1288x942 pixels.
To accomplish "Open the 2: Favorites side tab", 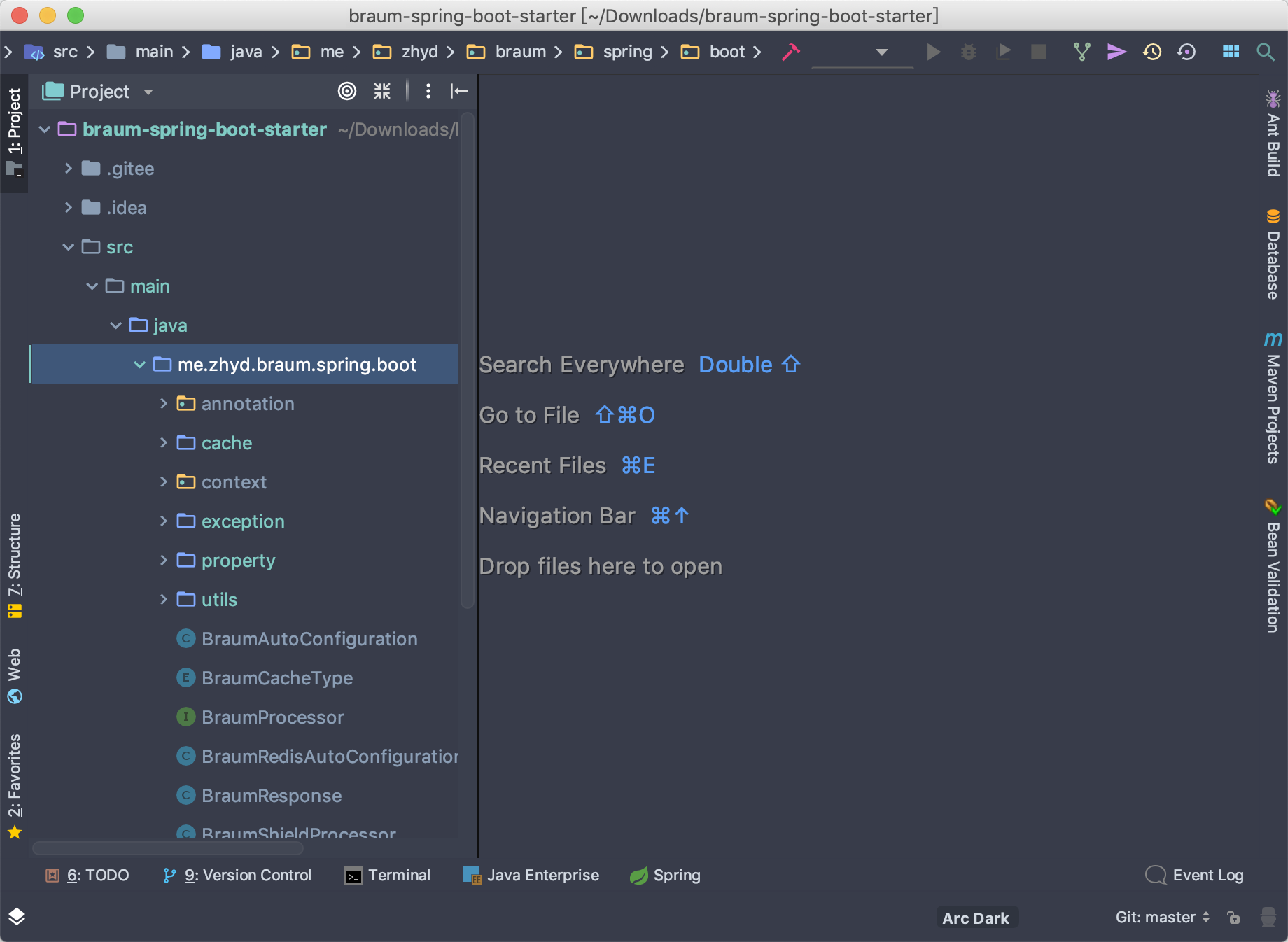I will 14,785.
